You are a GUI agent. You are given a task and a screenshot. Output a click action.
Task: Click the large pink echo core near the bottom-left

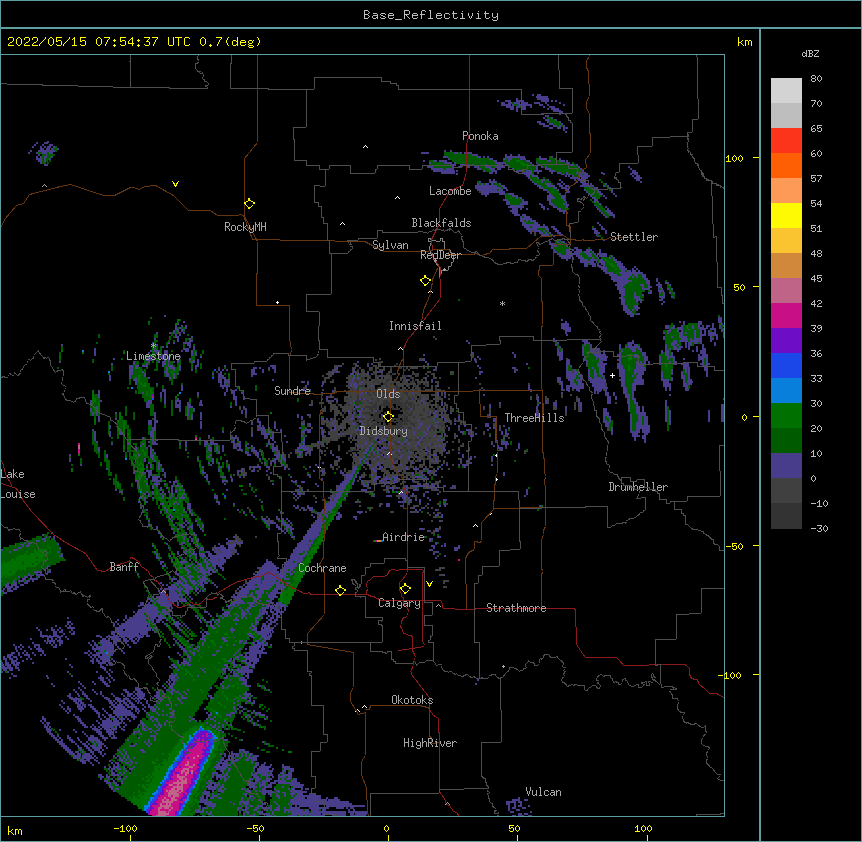pyautogui.click(x=184, y=776)
